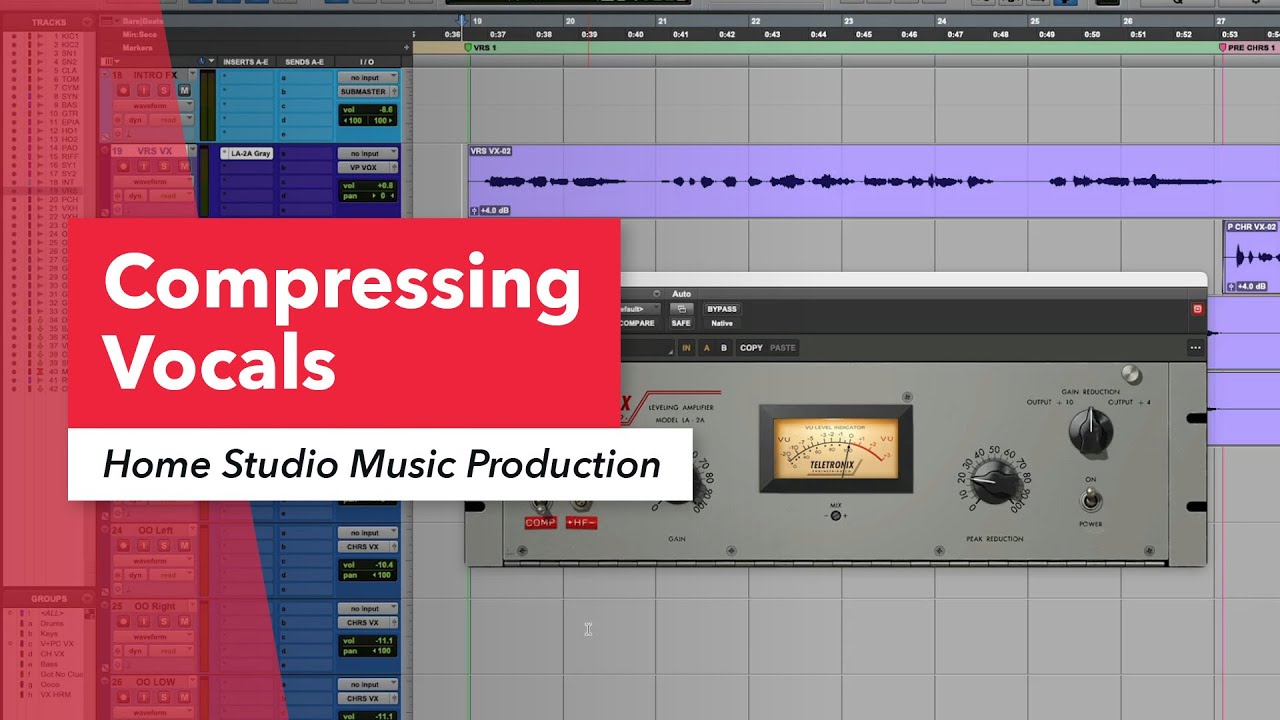1280x720 pixels.
Task: Open VRS VX input selector showing no input
Action: [367, 154]
